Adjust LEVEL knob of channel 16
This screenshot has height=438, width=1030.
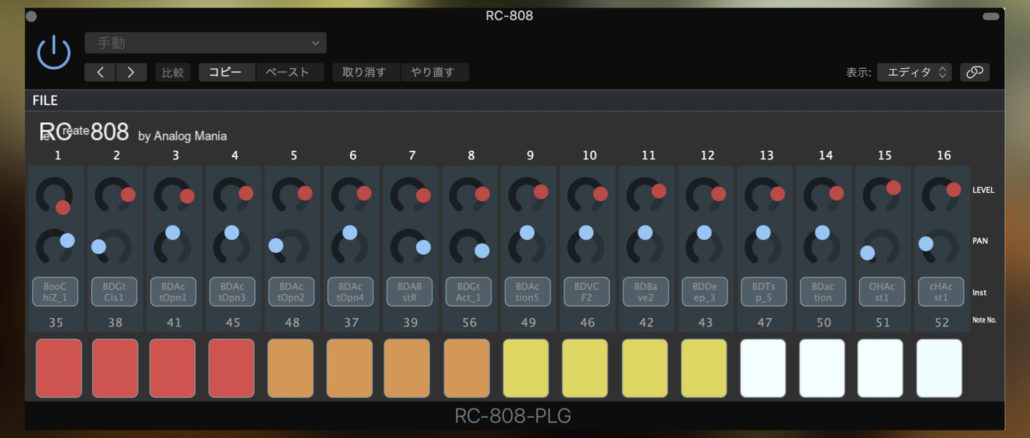(x=941, y=196)
